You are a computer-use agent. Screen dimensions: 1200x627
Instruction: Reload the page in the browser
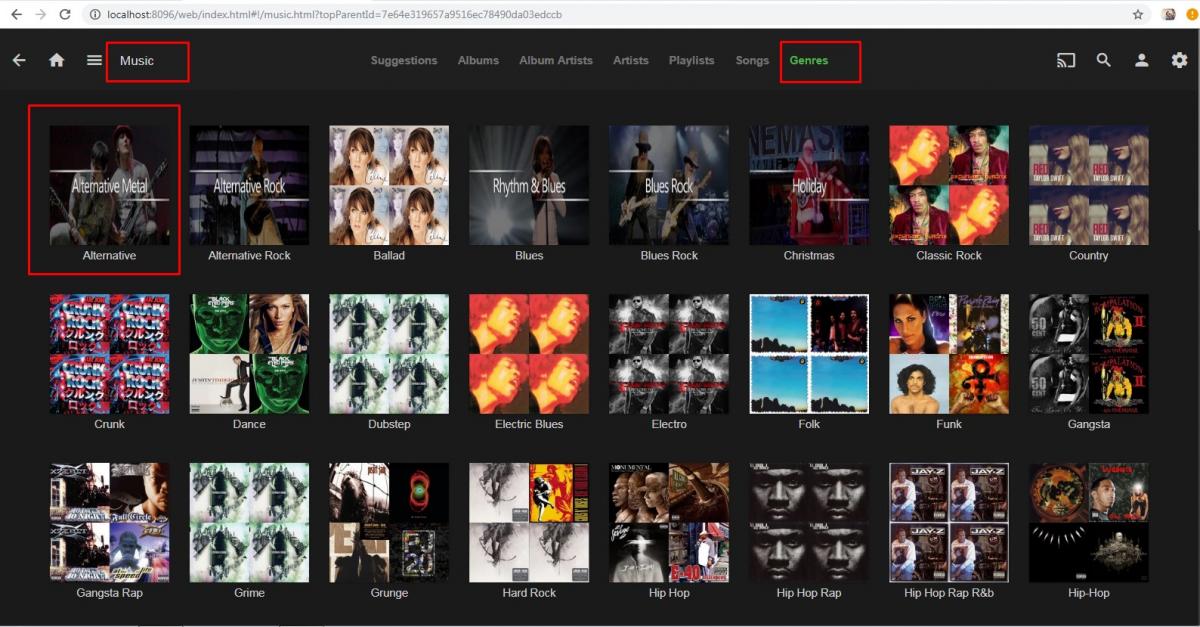click(63, 14)
